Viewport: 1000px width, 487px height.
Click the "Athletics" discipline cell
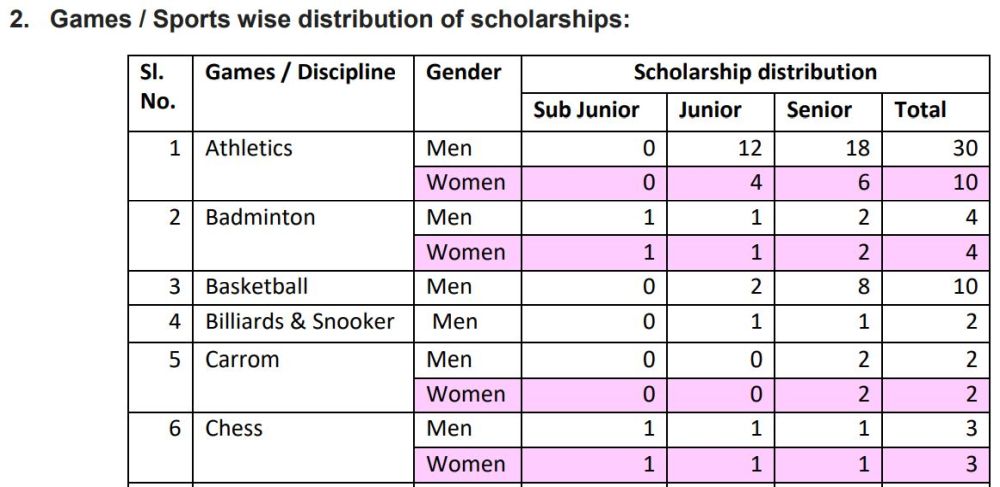[249, 148]
